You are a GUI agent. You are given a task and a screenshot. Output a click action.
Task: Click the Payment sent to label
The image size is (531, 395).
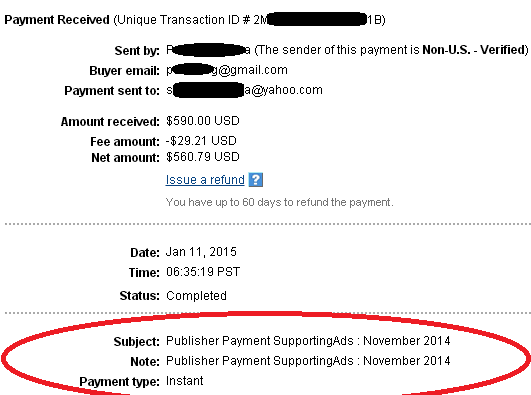point(112,91)
